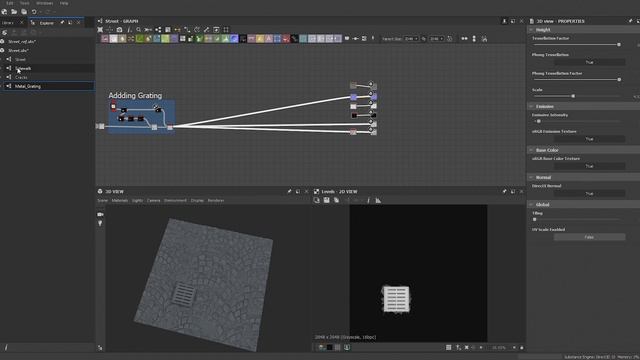Open the Lights menu in 3D View
Image resolution: width=640 pixels, height=360 pixels.
point(137,200)
